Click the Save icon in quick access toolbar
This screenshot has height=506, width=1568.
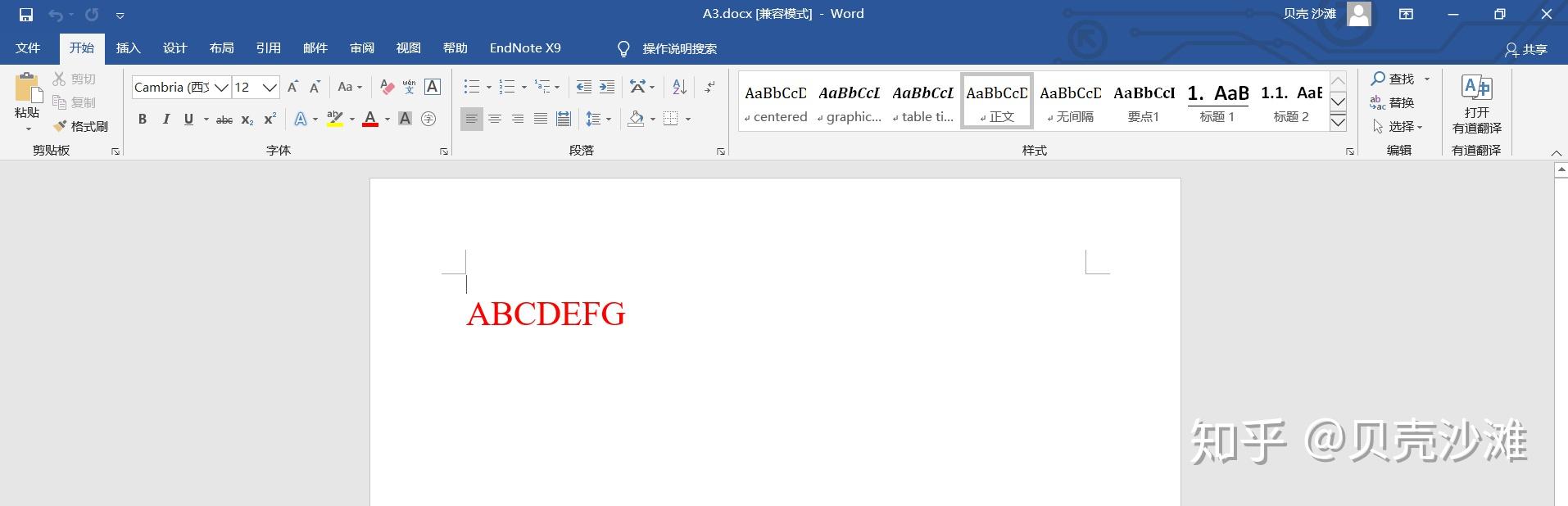click(x=26, y=15)
